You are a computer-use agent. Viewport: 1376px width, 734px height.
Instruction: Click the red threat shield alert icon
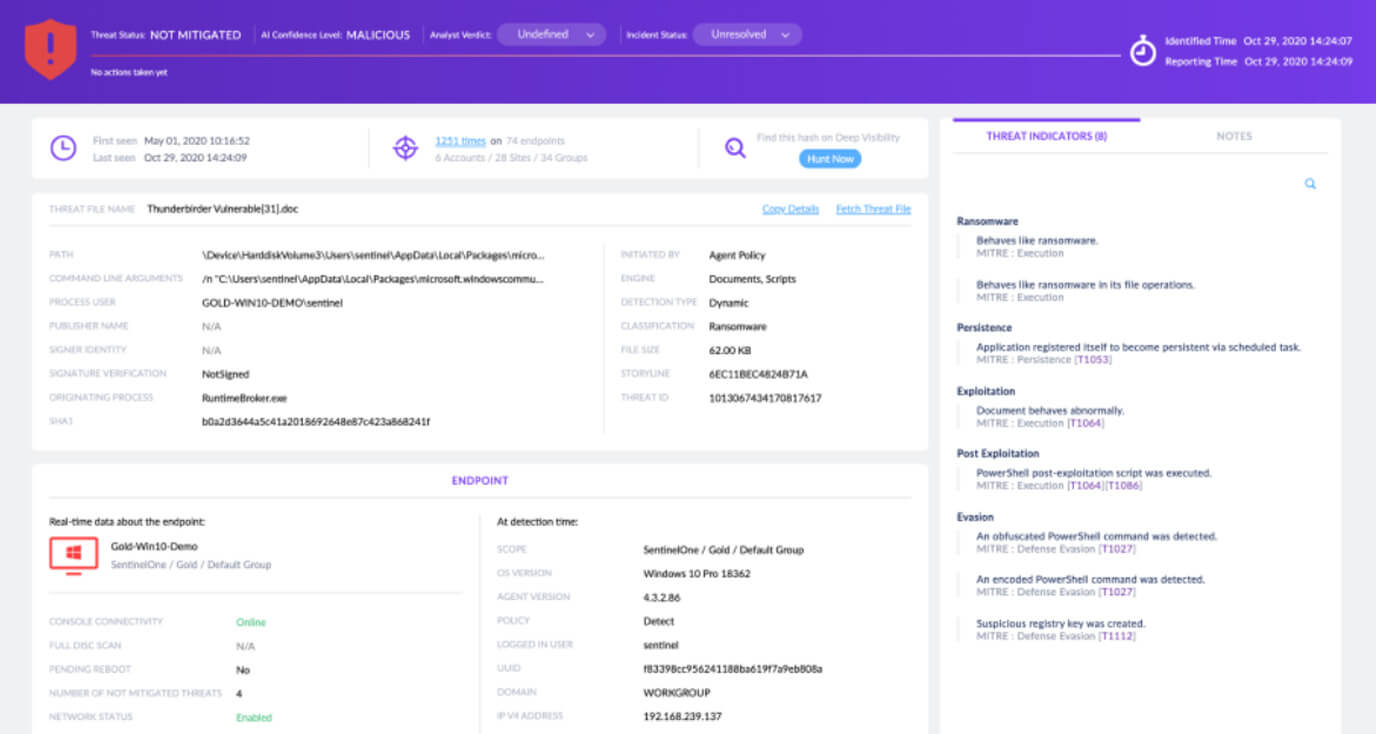point(50,49)
